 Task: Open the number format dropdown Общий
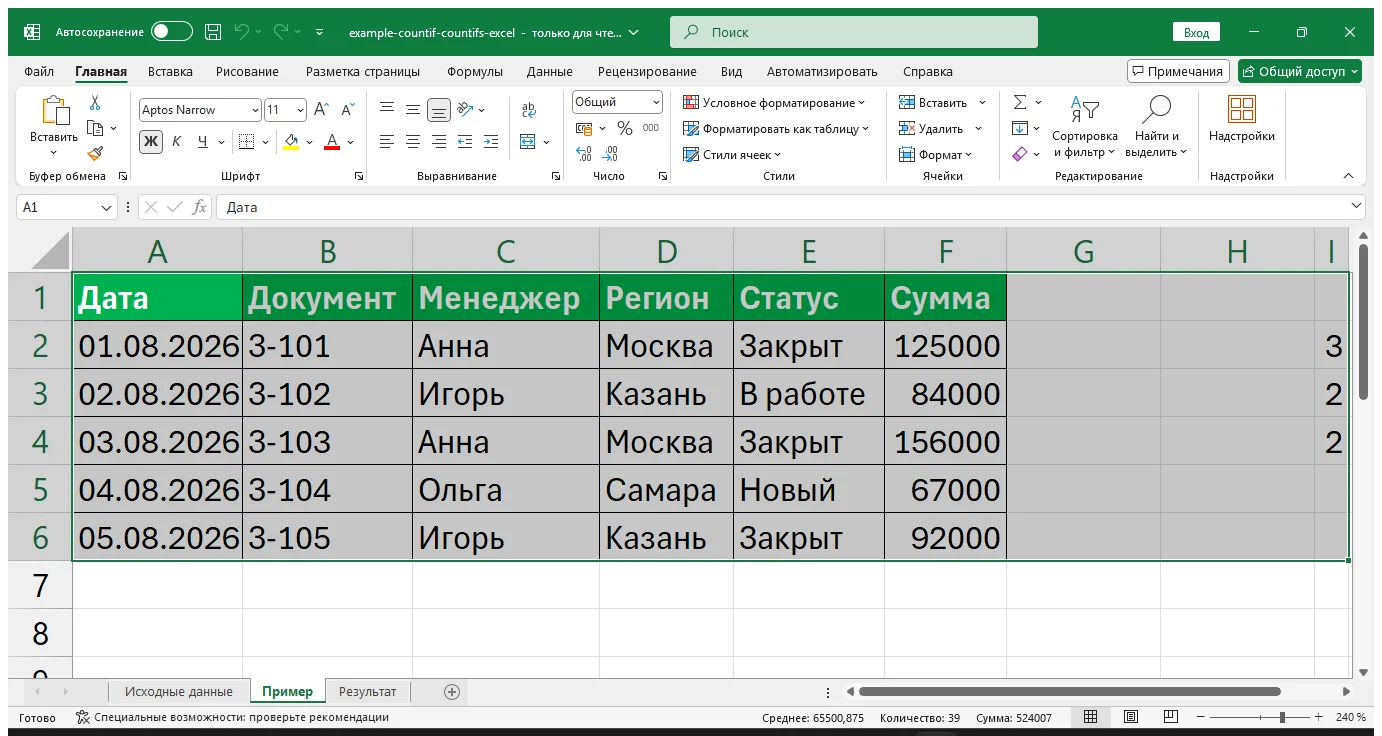[x=656, y=102]
